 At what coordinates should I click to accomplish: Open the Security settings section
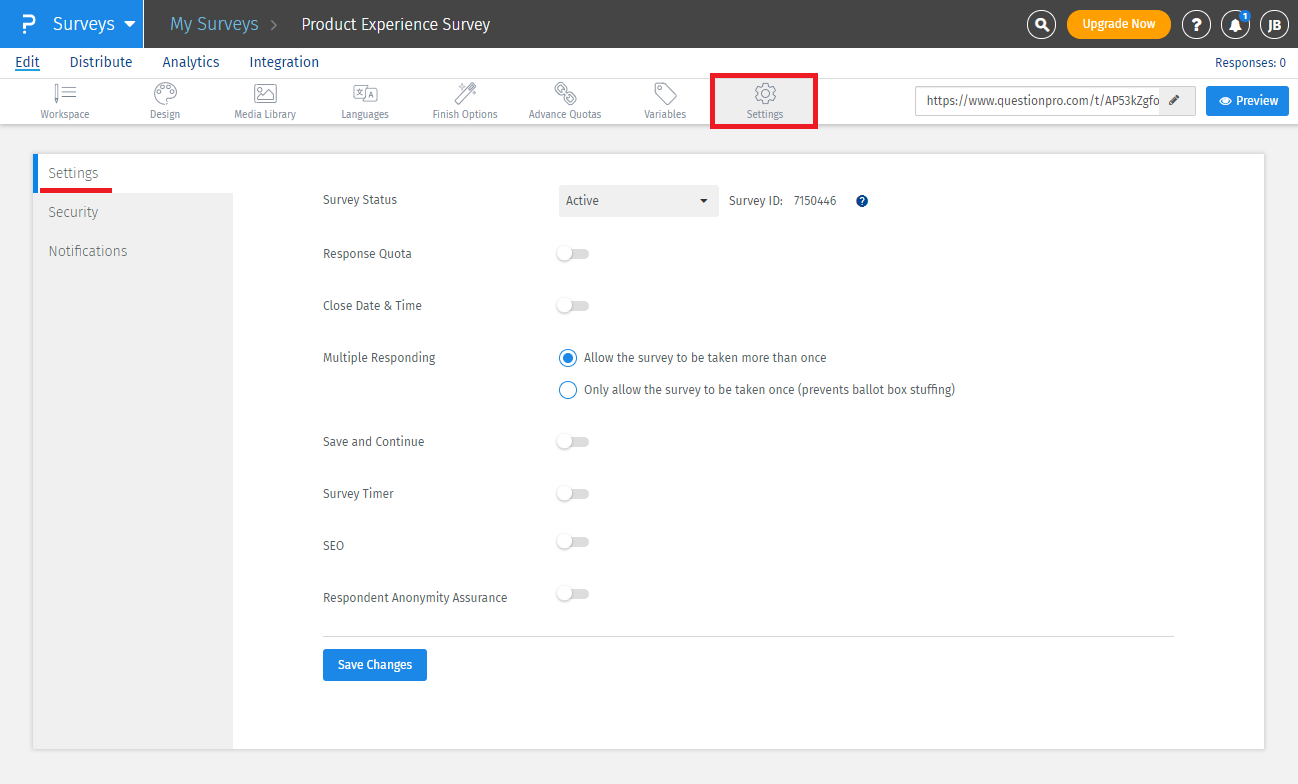(x=73, y=212)
